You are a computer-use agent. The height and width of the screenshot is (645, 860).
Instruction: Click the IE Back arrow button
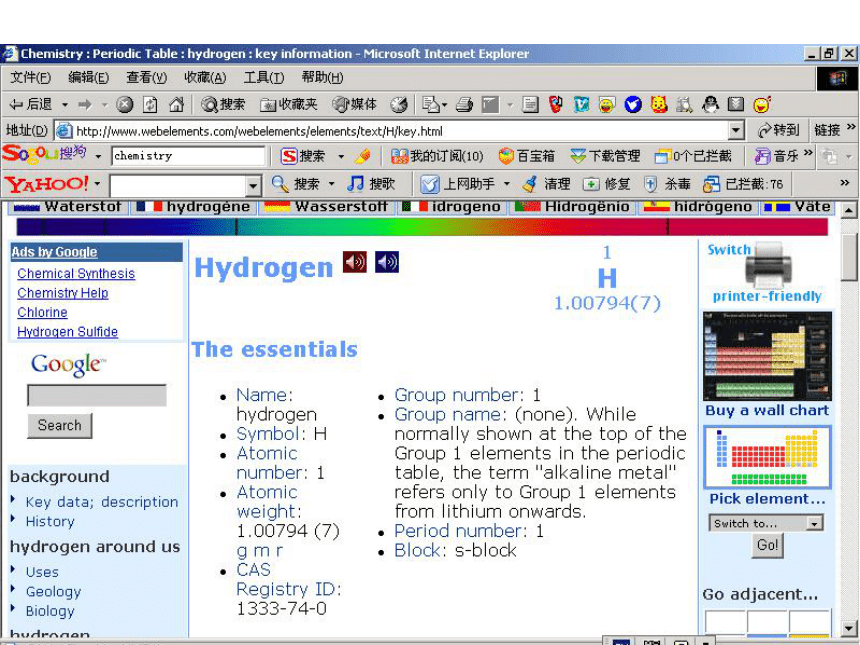coord(30,104)
